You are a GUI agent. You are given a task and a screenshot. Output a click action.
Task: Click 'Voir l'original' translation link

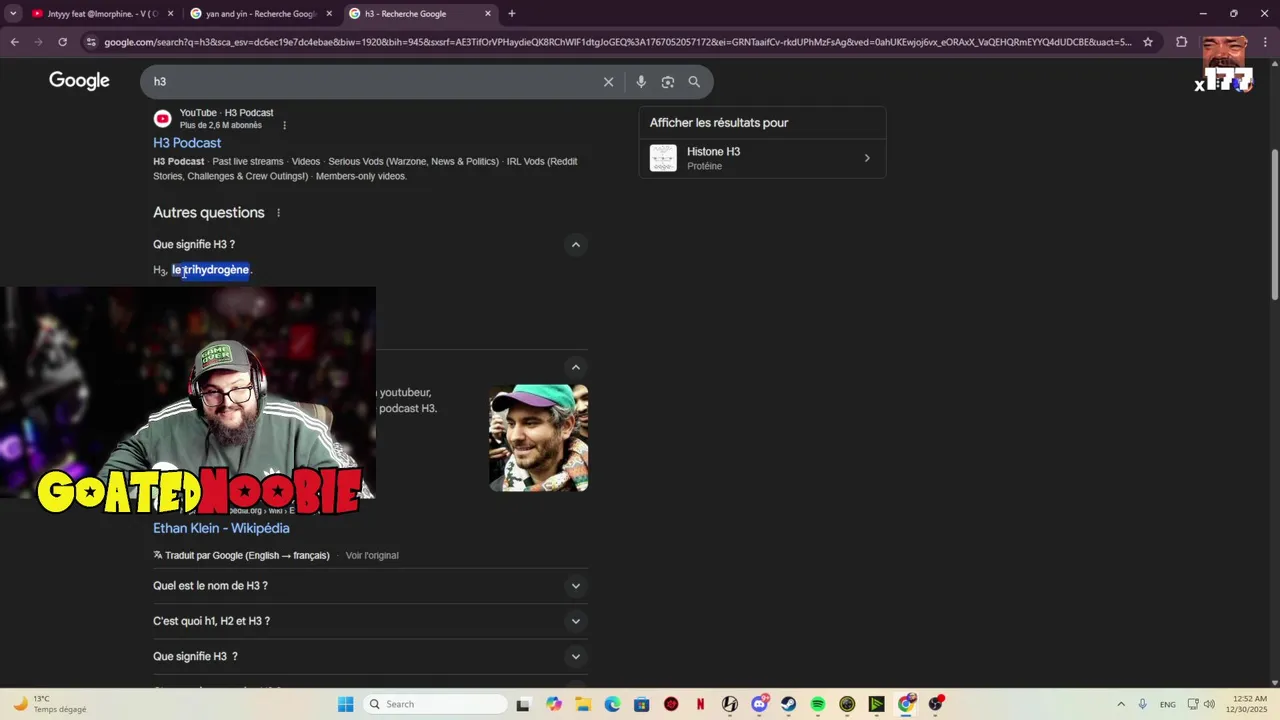click(x=372, y=556)
